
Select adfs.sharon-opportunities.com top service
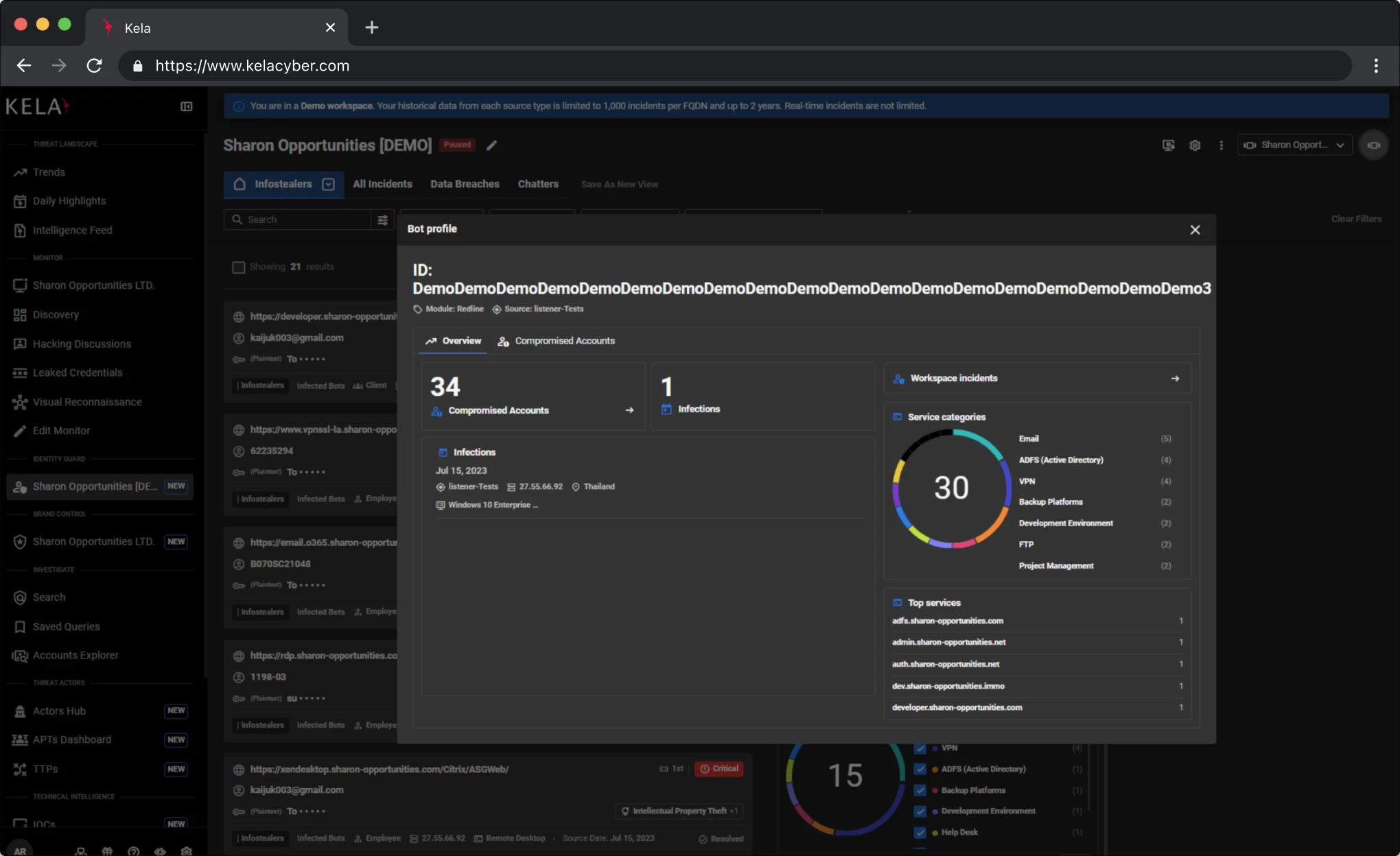[1037, 621]
